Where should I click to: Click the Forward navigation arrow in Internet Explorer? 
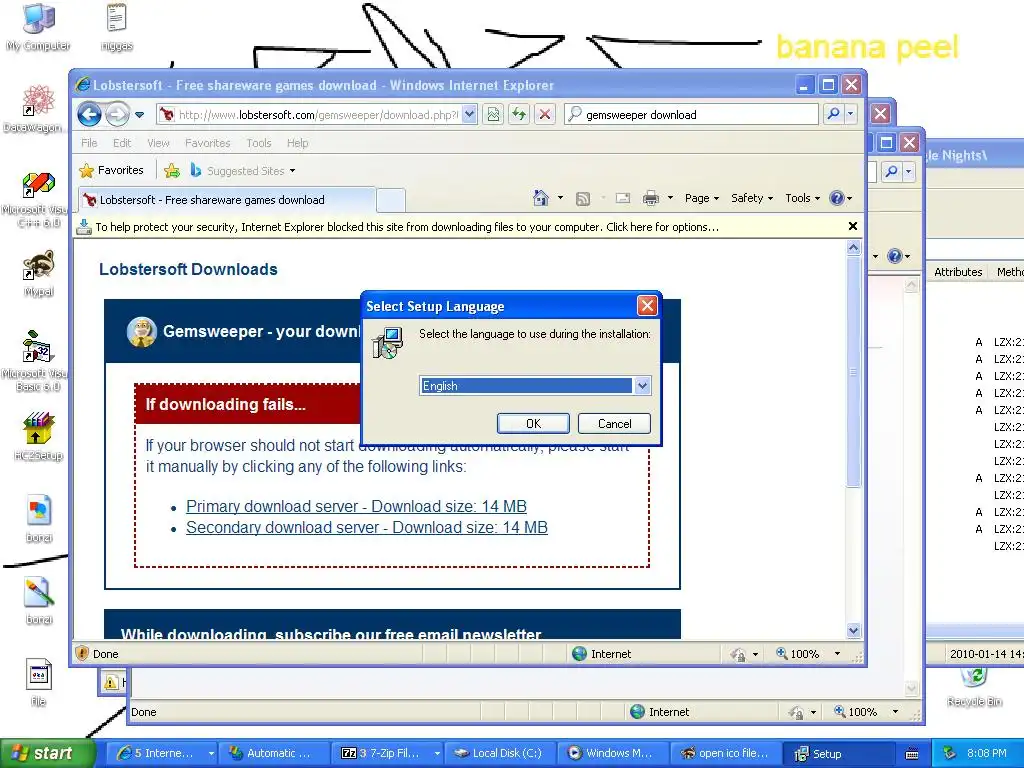point(118,115)
